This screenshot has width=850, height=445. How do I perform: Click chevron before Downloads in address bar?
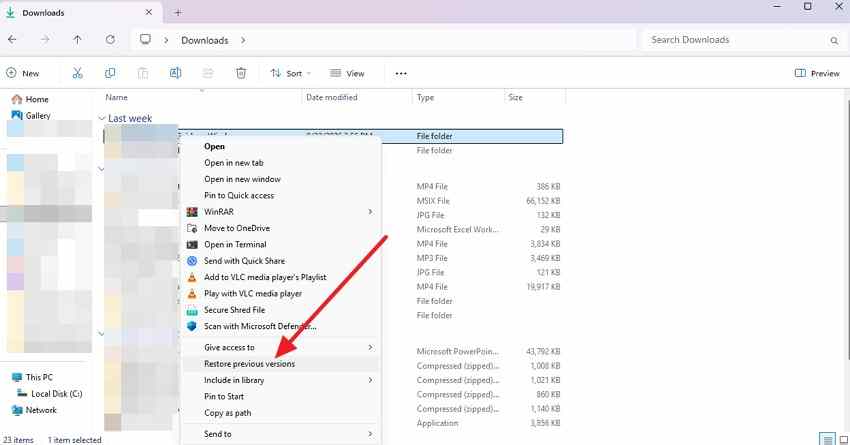click(166, 40)
